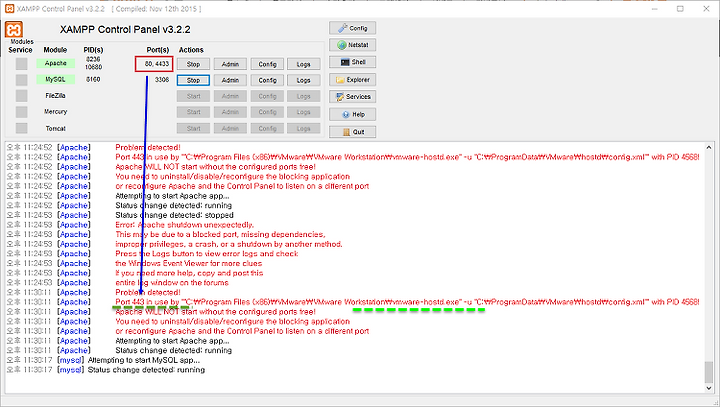Screen dimensions: 720x407
Task: Click 'improper privileges, a crash' log line
Action: (229, 244)
